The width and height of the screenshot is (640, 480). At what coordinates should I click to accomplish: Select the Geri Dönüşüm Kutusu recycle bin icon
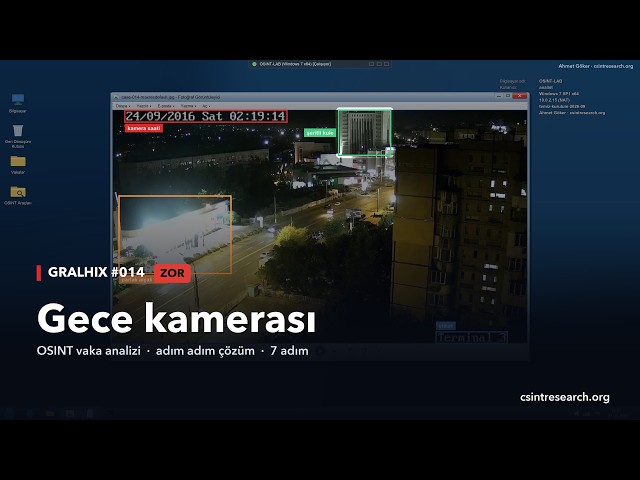click(x=18, y=136)
